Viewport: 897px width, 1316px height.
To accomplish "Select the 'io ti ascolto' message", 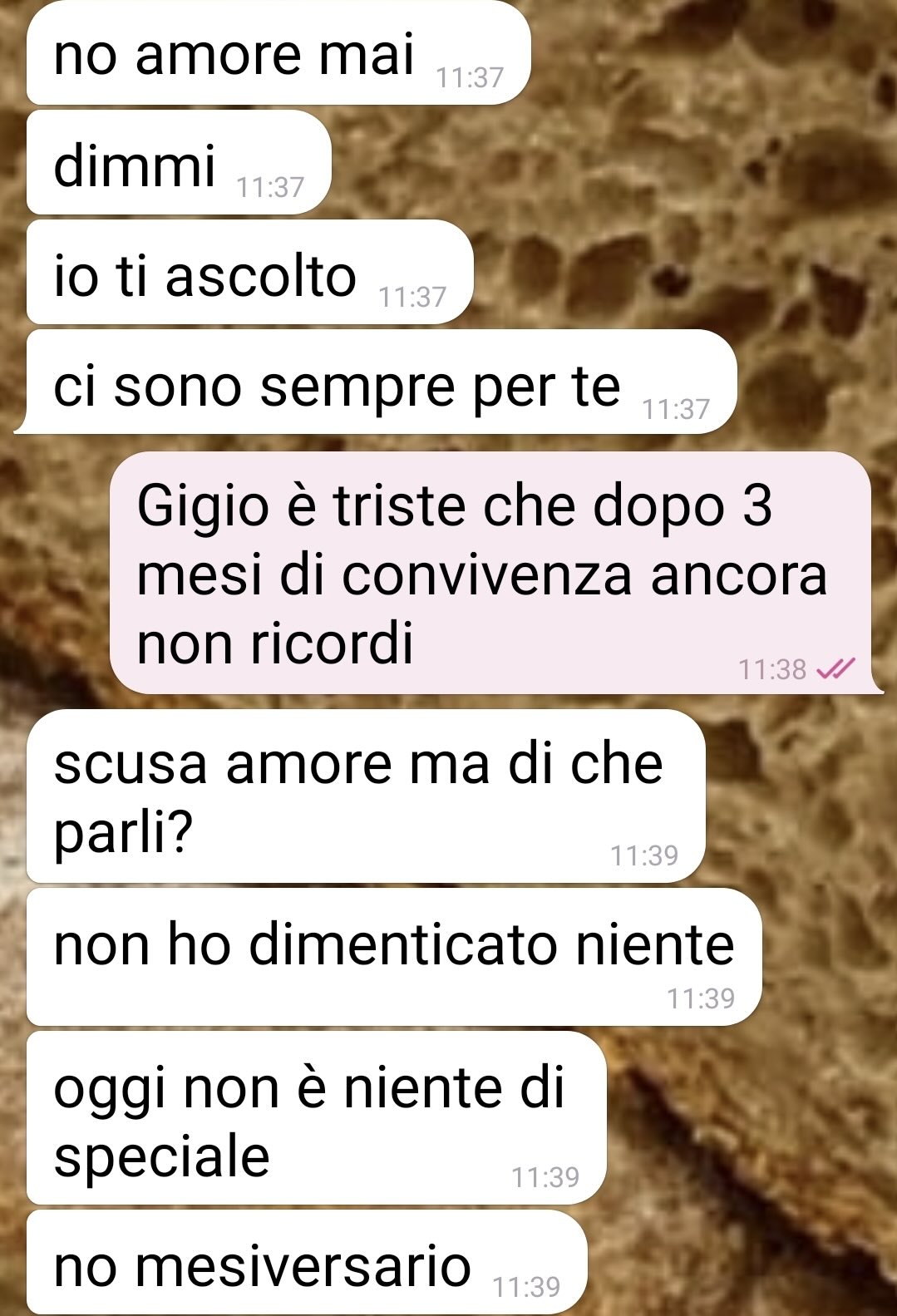I will coord(249,273).
